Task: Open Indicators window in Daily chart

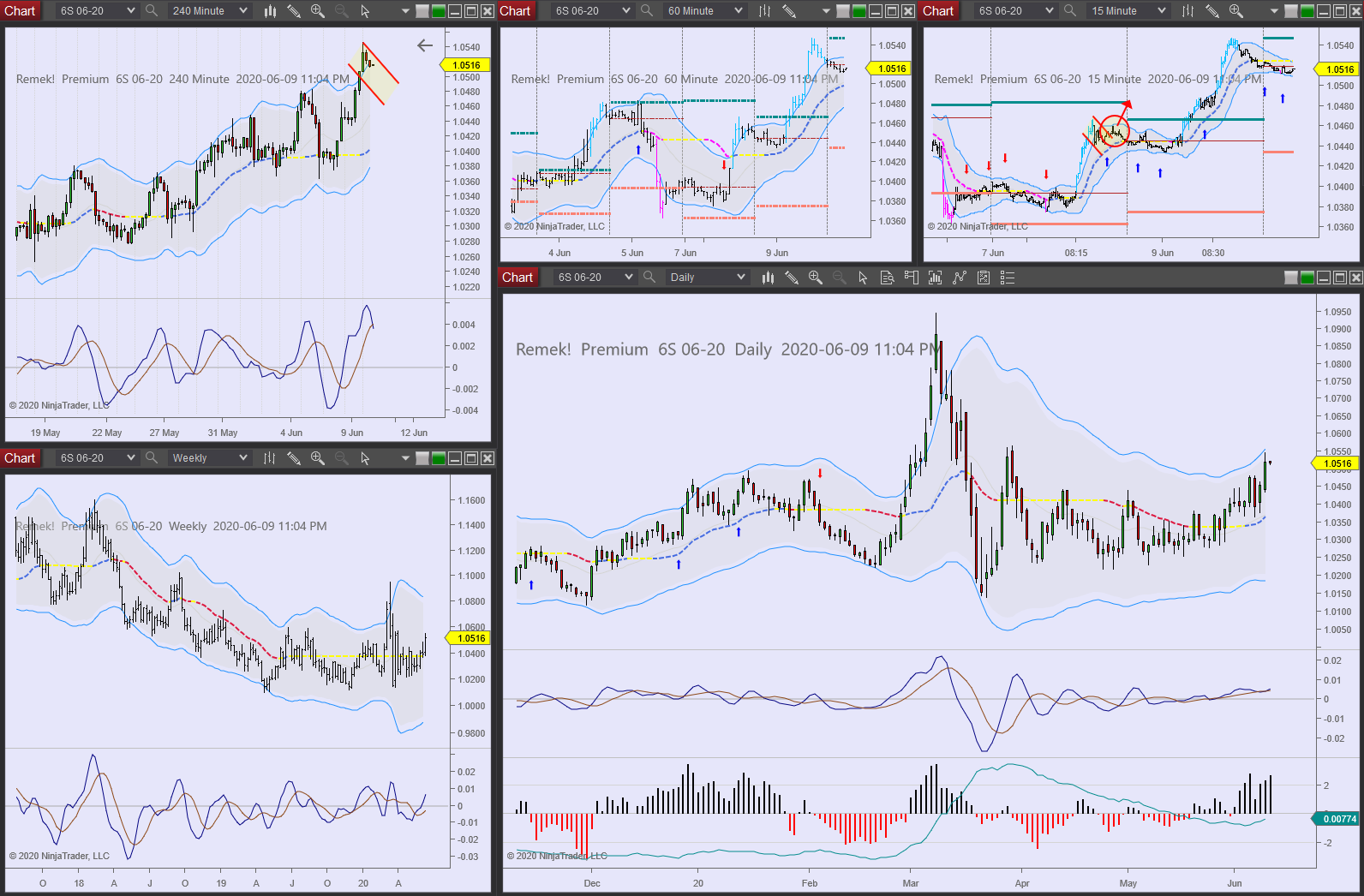Action: coord(959,278)
